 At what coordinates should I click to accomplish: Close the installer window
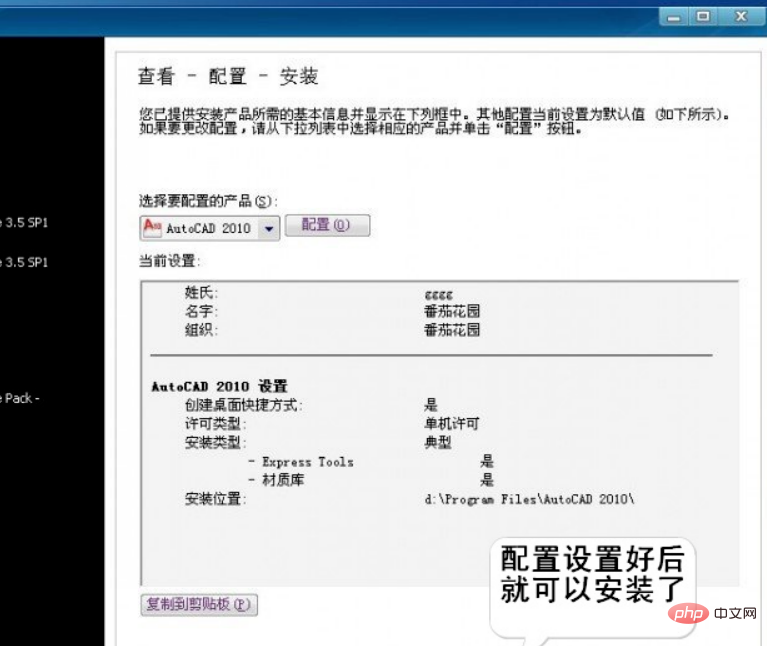click(741, 17)
